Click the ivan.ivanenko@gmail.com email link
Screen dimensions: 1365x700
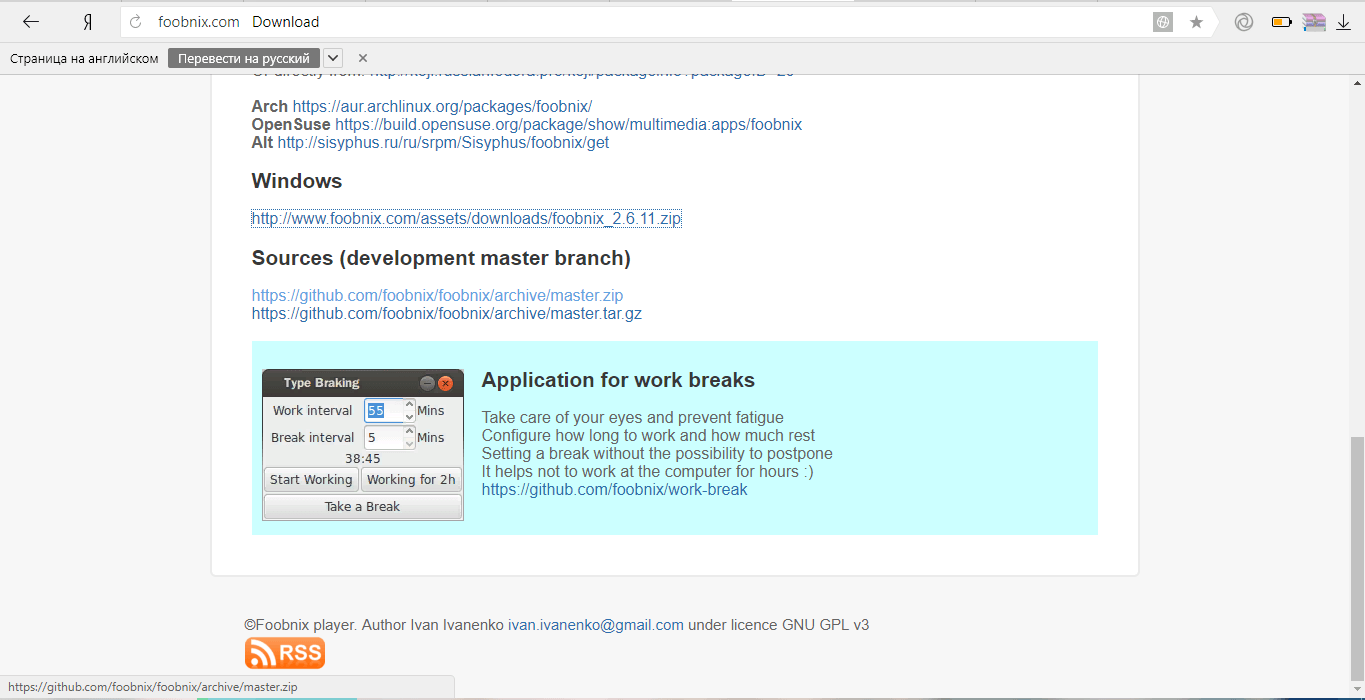[596, 624]
